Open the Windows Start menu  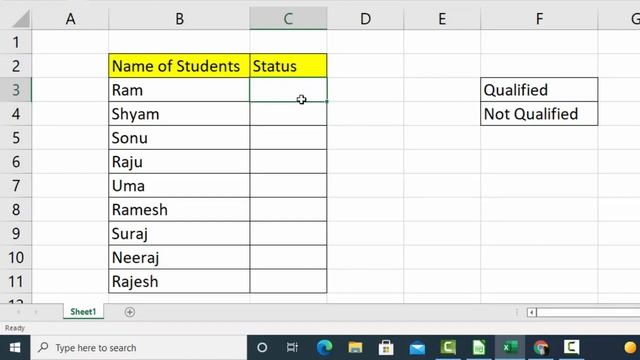[x=15, y=348]
